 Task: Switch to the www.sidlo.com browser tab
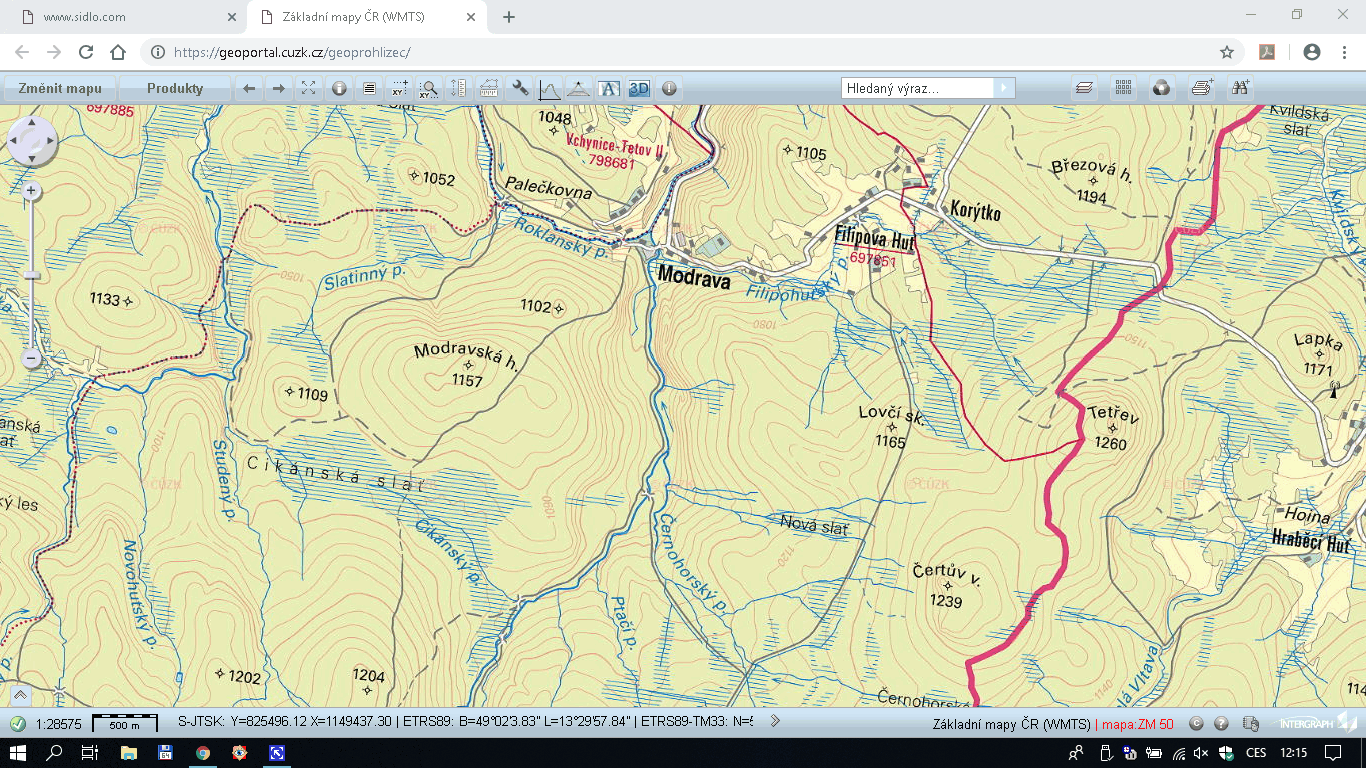(x=120, y=17)
